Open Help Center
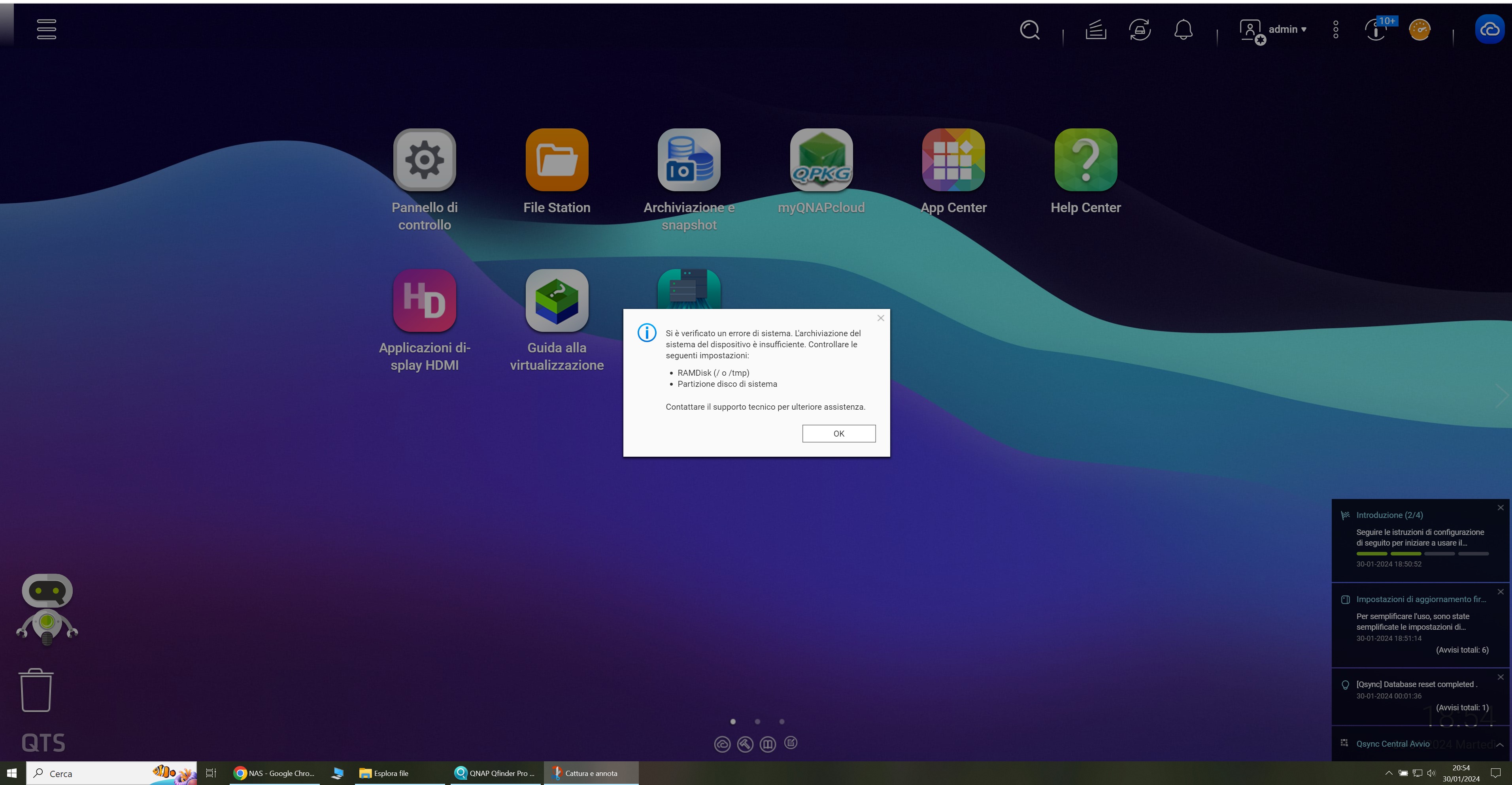The image size is (1512, 785). click(1085, 160)
